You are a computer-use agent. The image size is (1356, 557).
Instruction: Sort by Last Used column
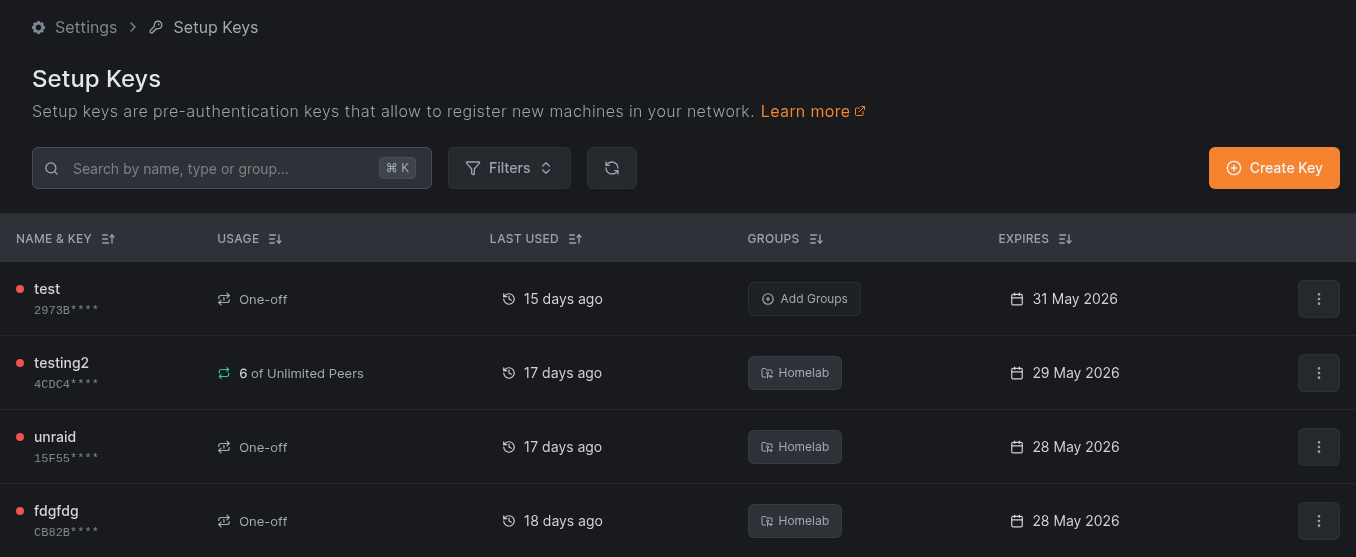tap(535, 239)
